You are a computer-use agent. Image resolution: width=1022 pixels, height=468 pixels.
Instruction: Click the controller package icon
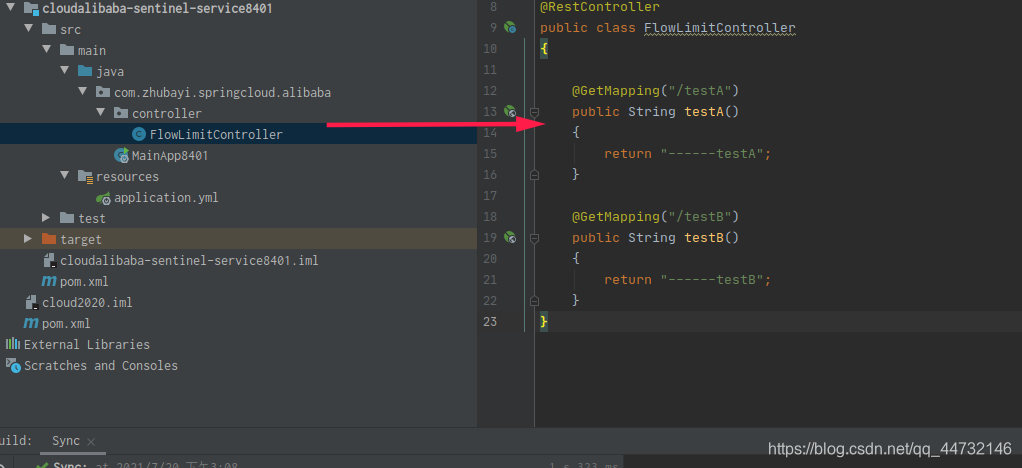point(121,113)
